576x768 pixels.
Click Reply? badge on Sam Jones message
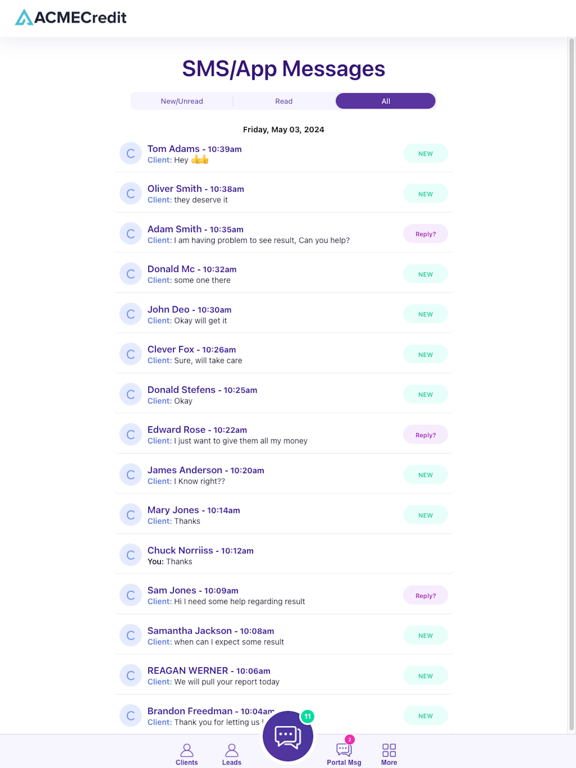[x=425, y=596]
